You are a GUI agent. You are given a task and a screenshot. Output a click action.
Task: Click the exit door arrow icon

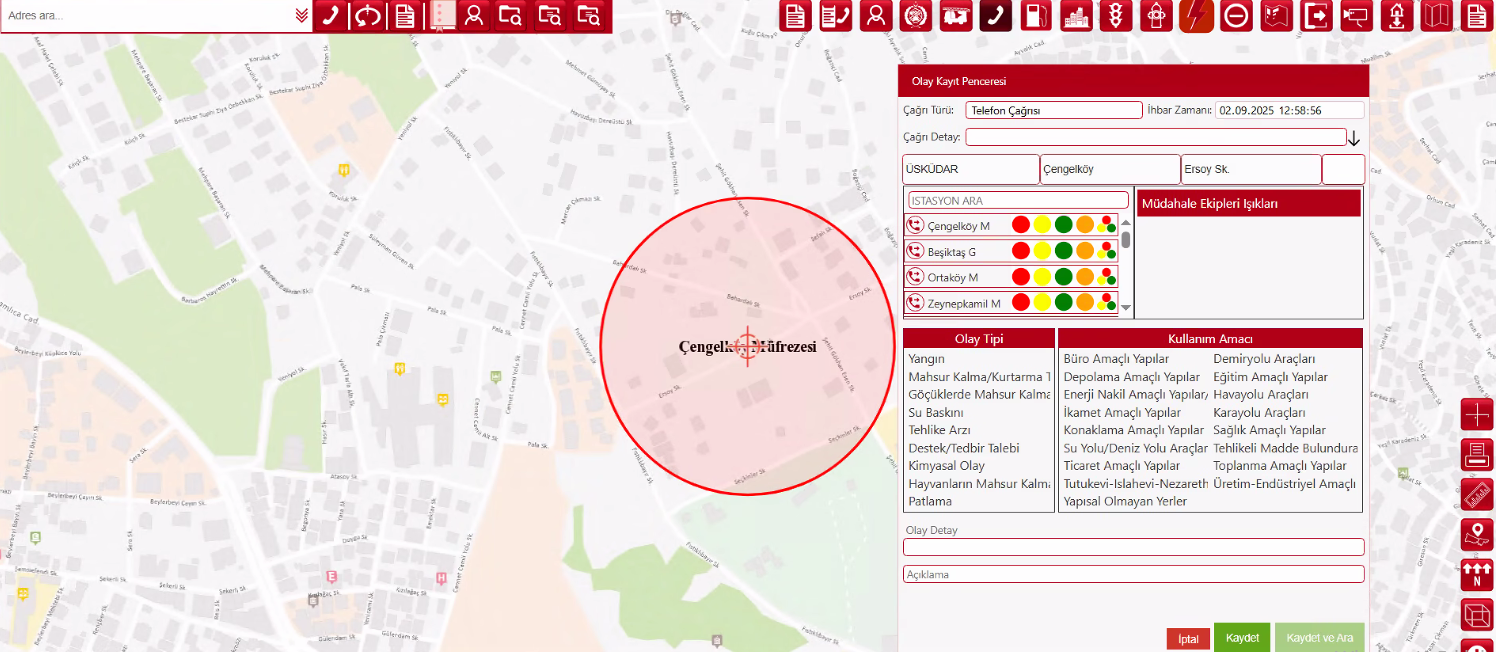click(x=1316, y=16)
